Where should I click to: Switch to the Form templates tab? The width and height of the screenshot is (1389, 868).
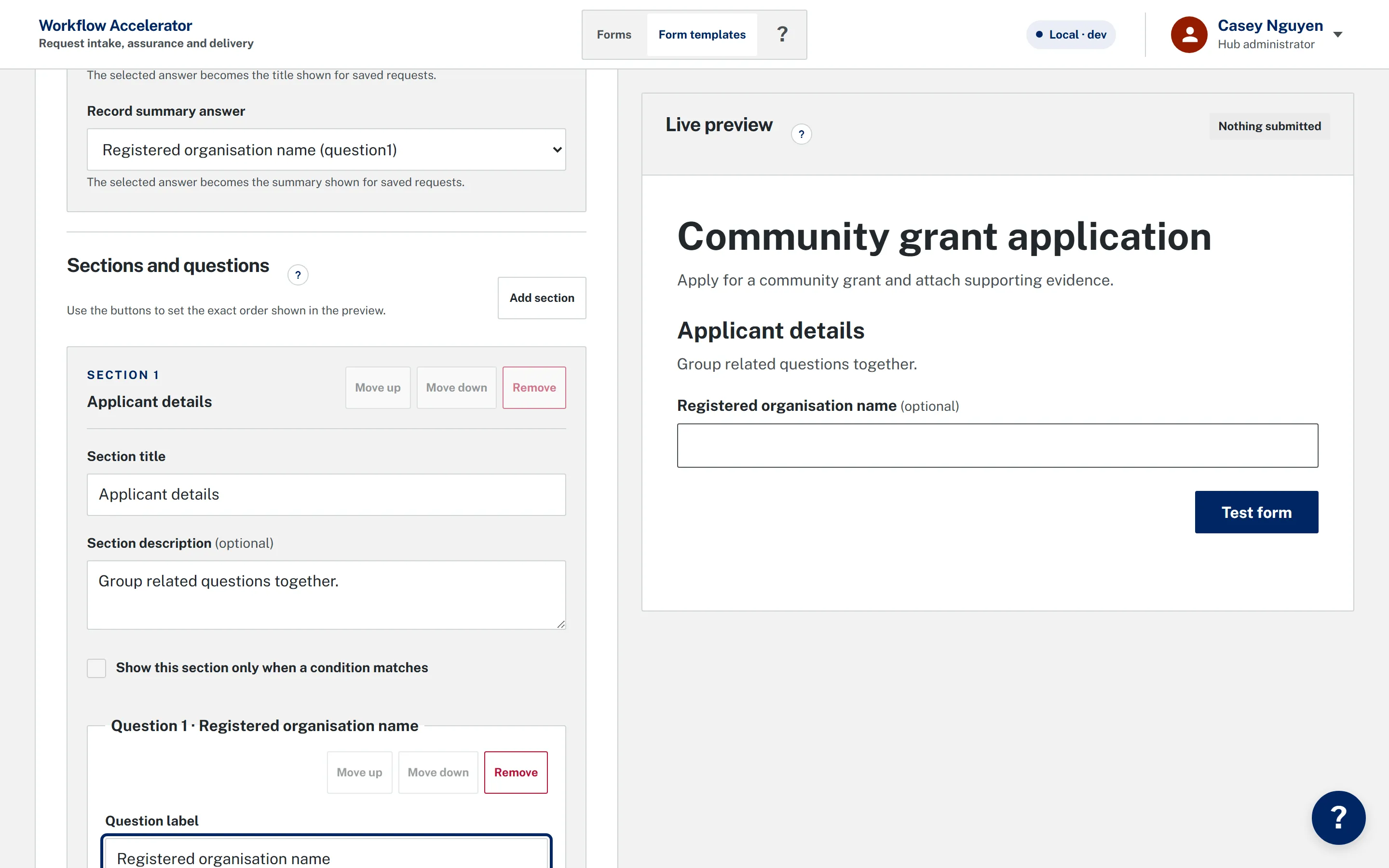coord(701,34)
